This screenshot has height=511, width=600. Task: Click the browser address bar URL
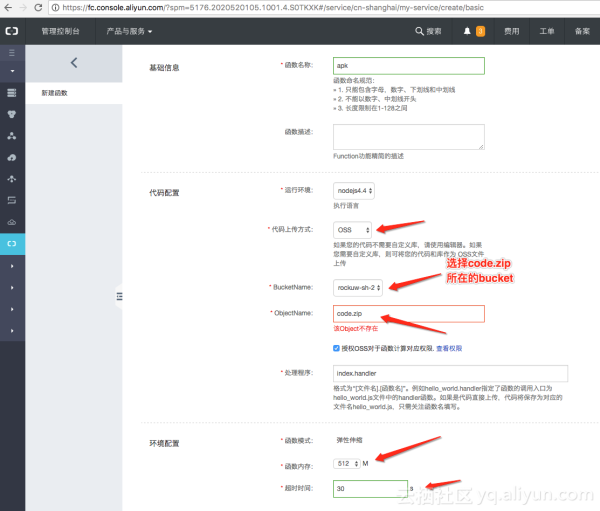tap(273, 8)
